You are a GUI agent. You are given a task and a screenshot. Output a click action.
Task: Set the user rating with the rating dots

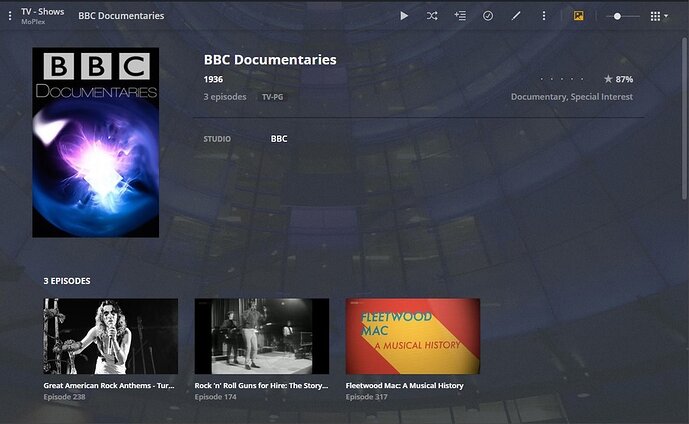point(562,79)
